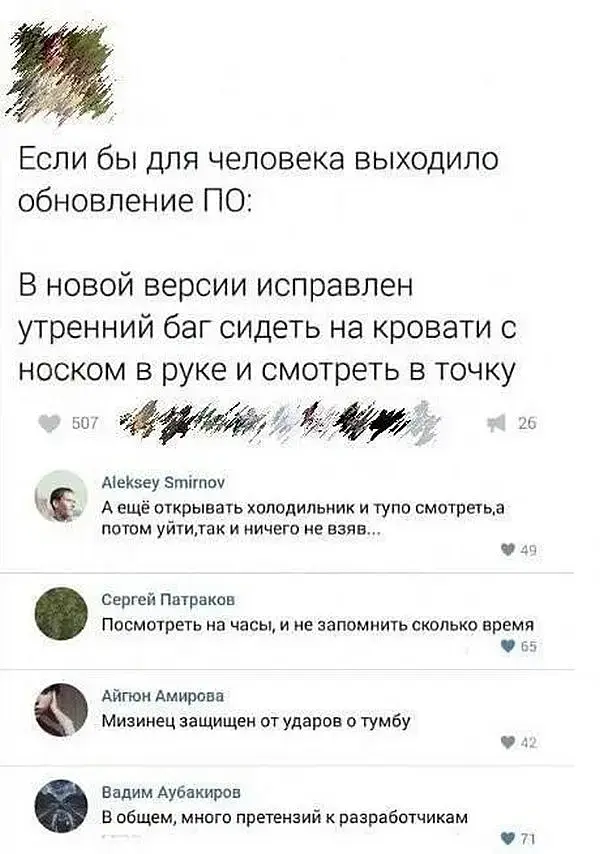Select comment about Мизинец защищен
This screenshot has height=854, width=600.
pyautogui.click(x=256, y=721)
